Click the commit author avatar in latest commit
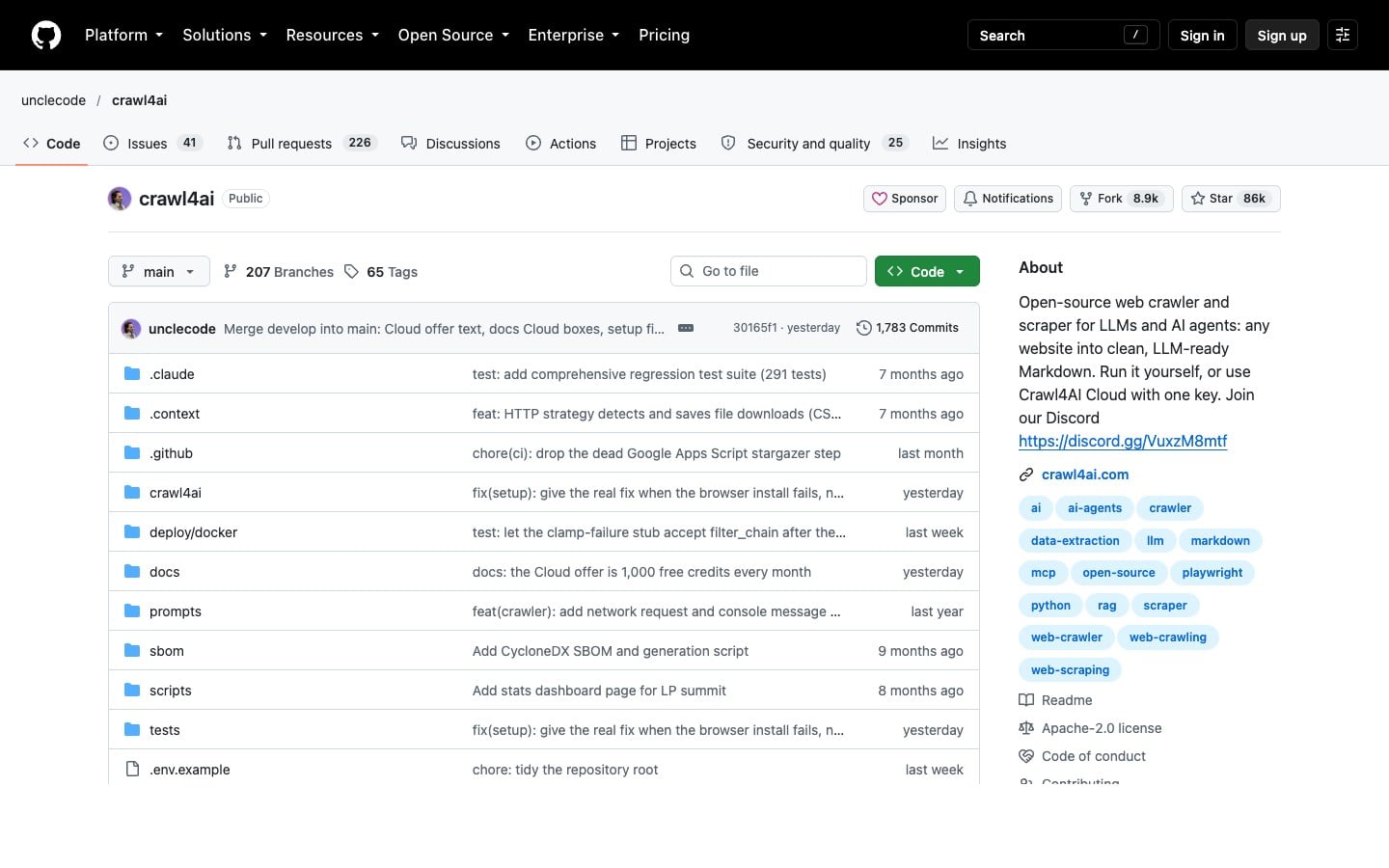 coord(131,328)
